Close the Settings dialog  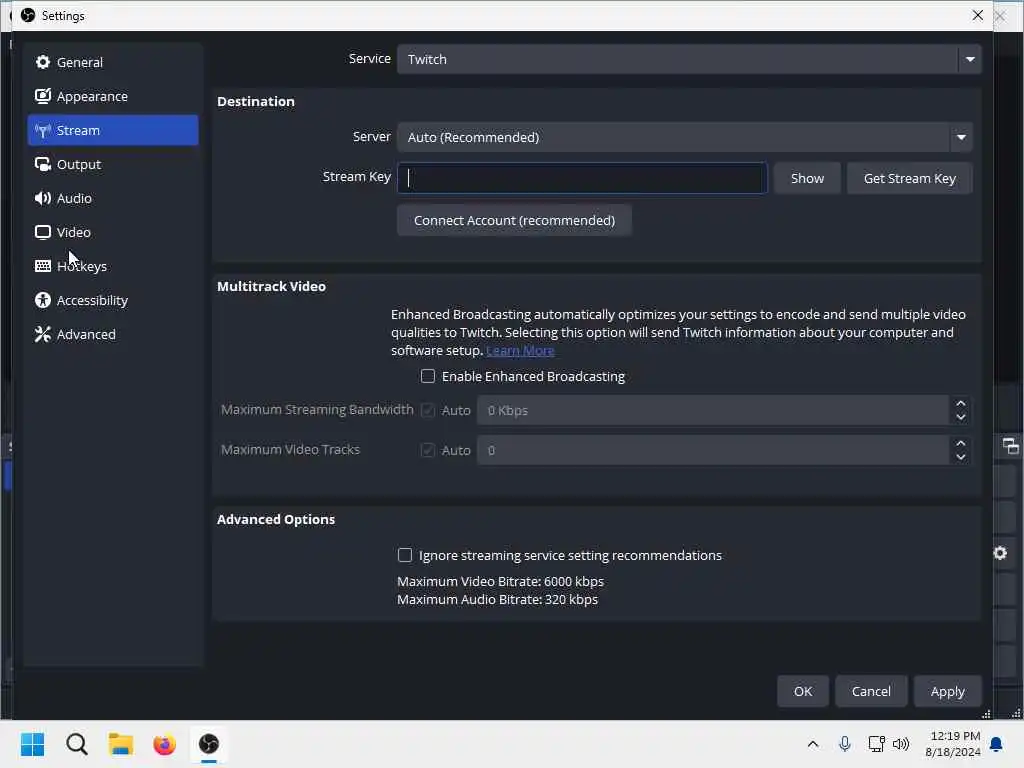click(x=977, y=15)
